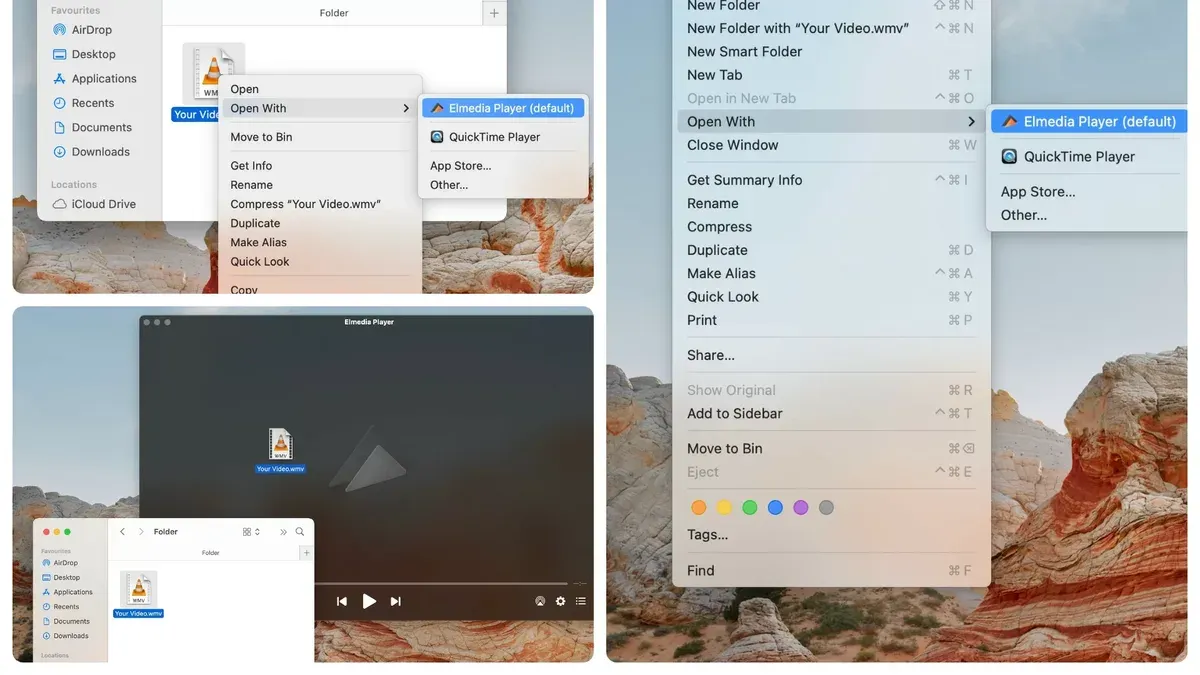This screenshot has width=1200, height=675.
Task: Click the previous track button in Elmedia Player
Action: point(341,601)
